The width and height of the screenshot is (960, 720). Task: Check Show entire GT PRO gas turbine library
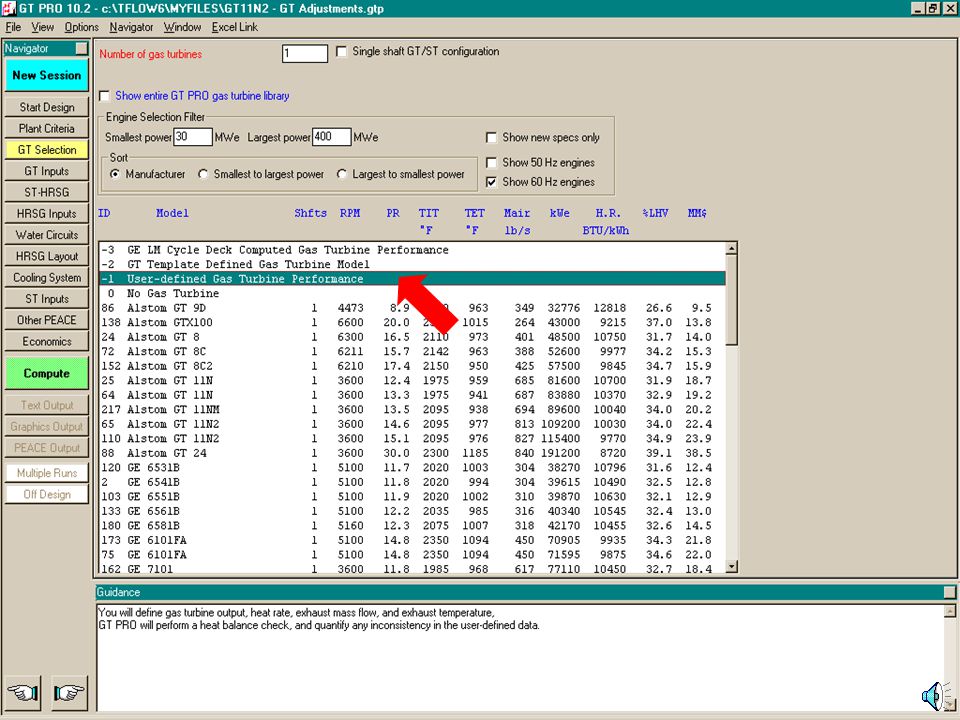(105, 96)
